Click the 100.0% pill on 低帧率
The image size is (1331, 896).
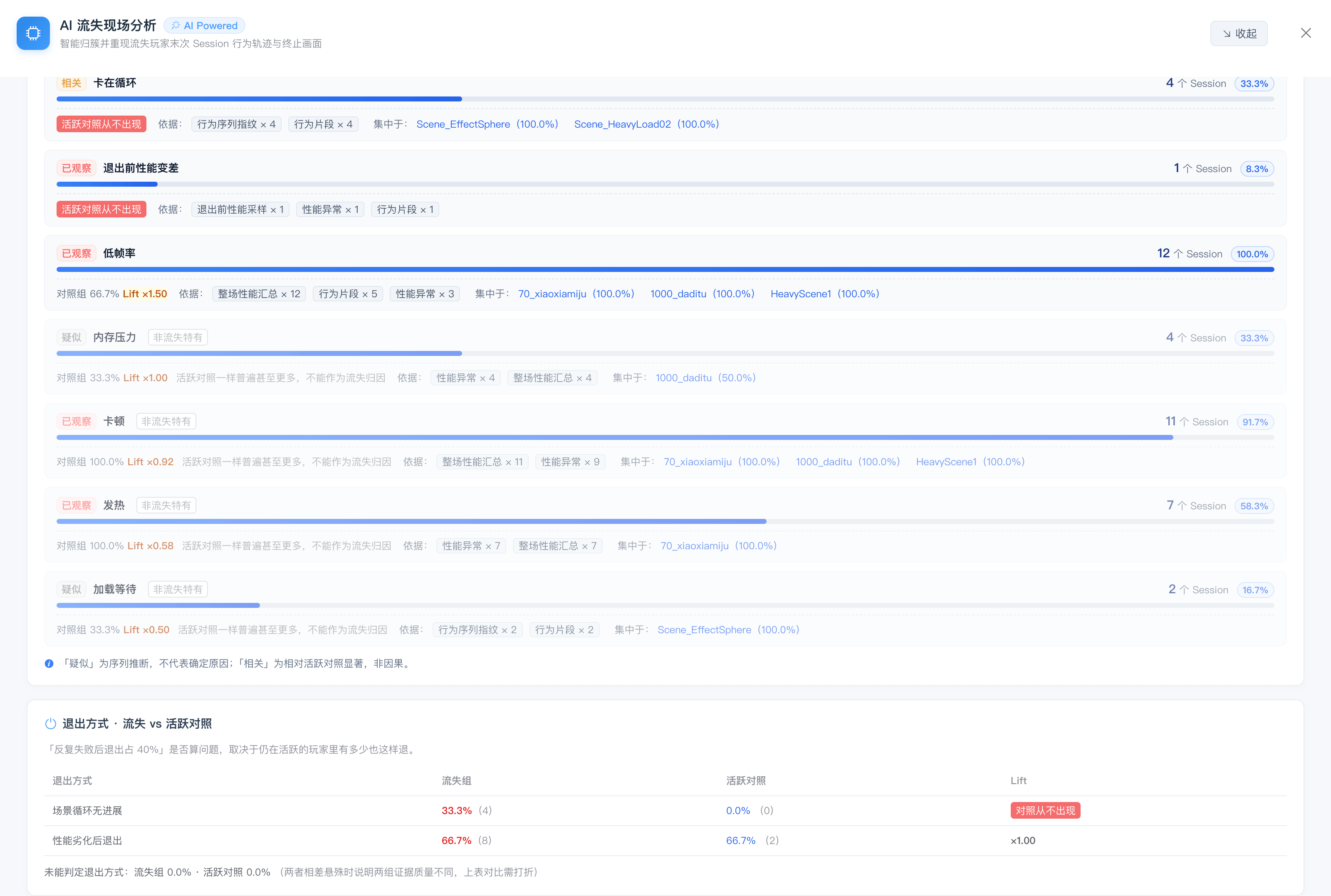tap(1252, 254)
